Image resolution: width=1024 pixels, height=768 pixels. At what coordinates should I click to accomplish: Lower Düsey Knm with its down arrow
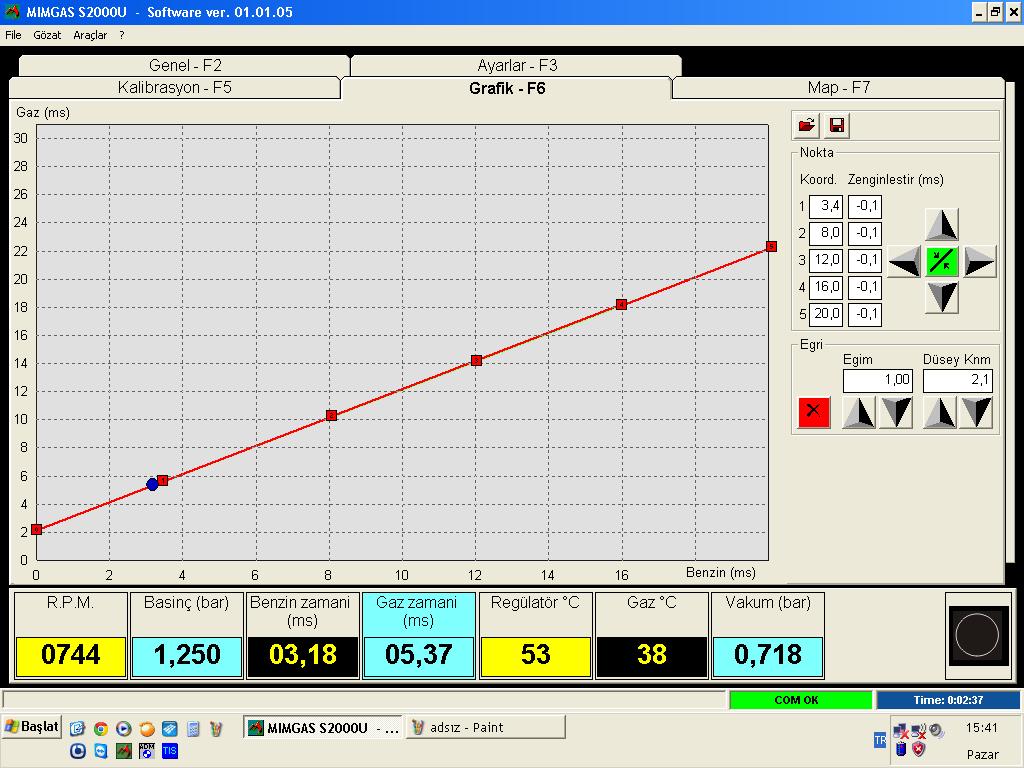click(976, 412)
